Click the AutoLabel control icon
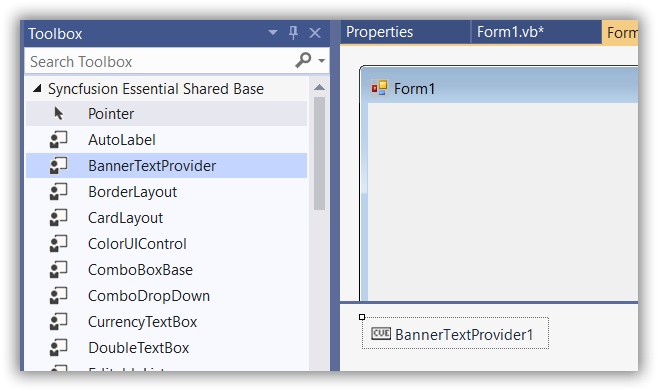Image resolution: width=658 pixels, height=391 pixels. (x=58, y=140)
